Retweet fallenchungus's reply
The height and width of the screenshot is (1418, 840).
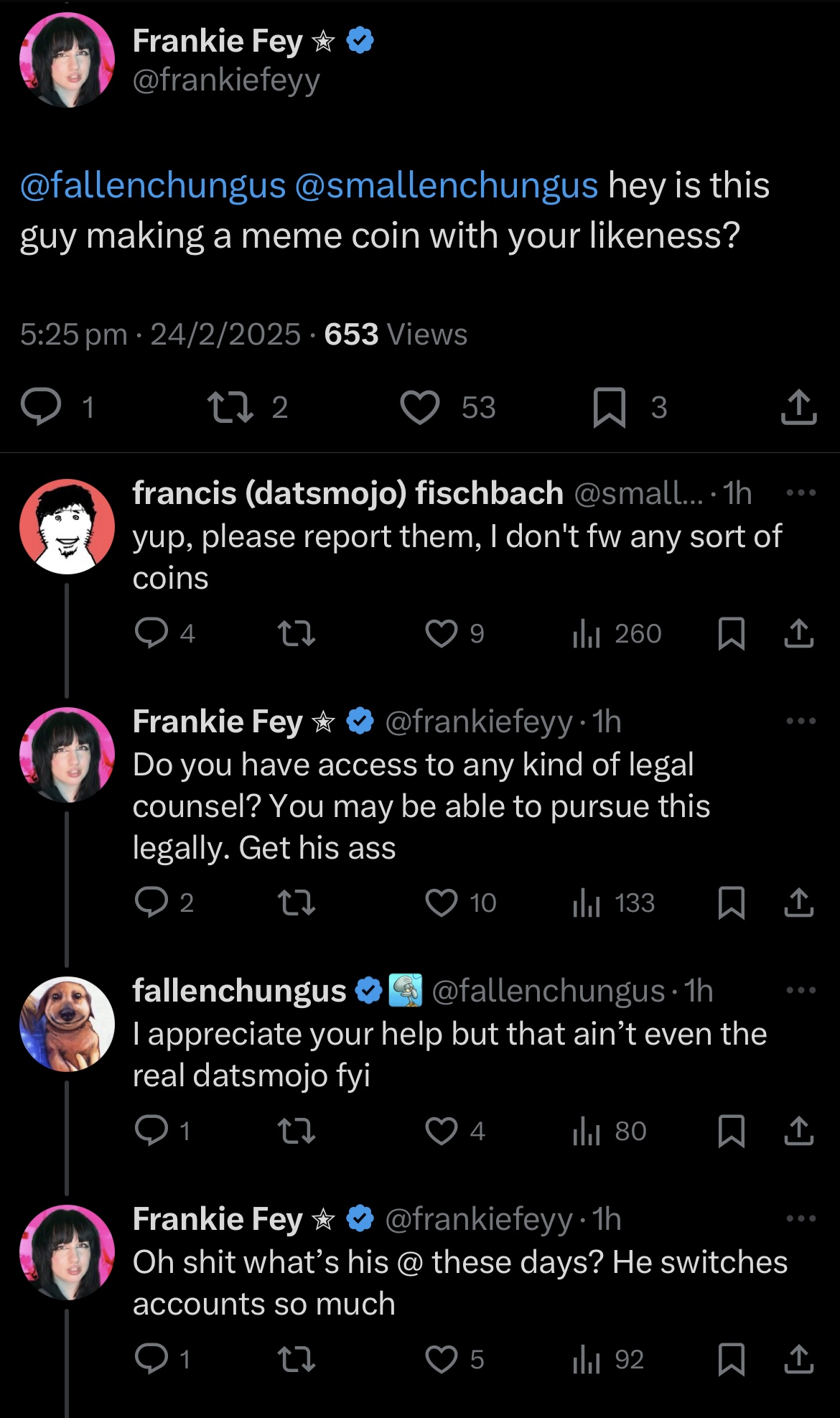296,1131
